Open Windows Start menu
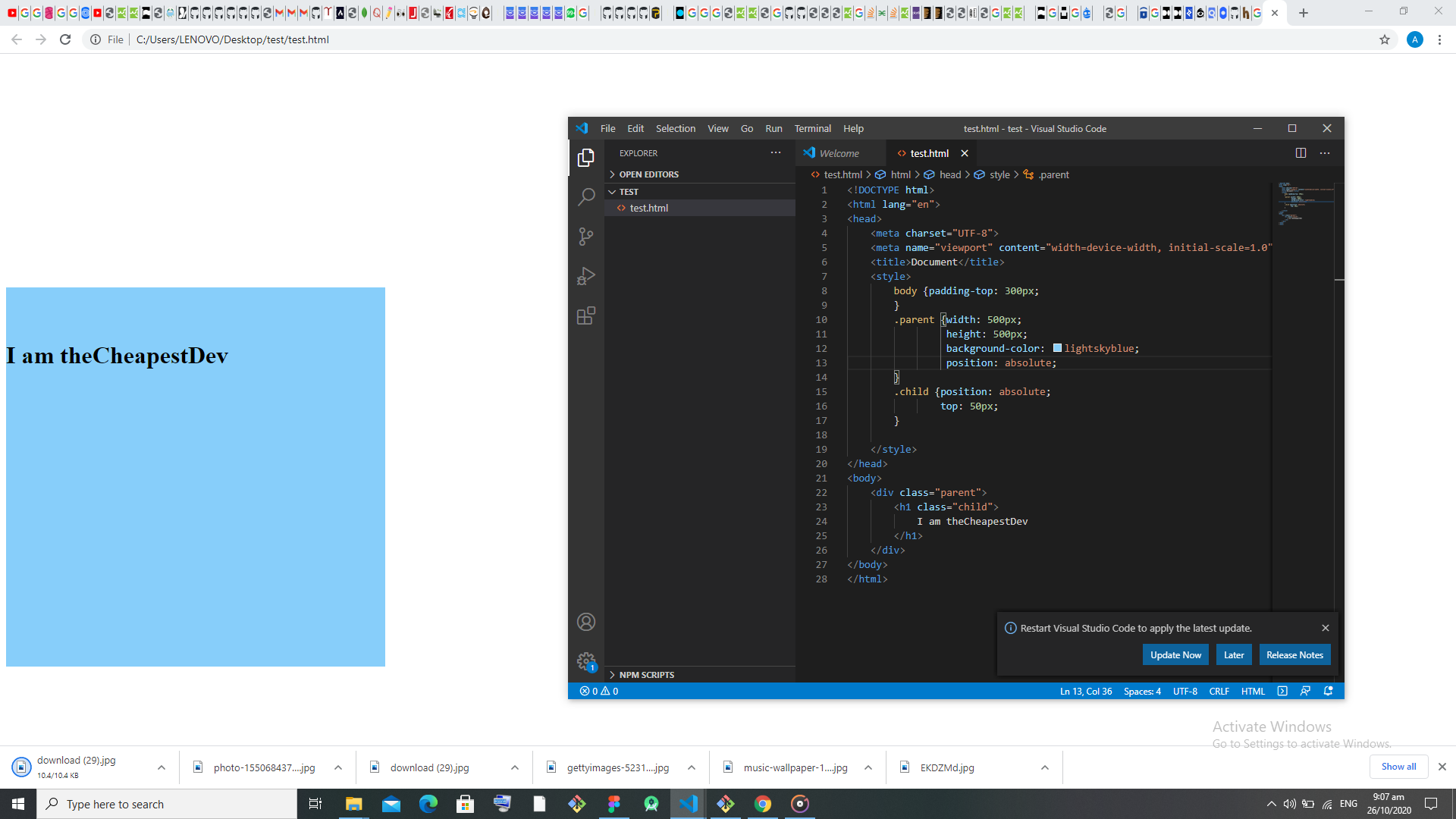The width and height of the screenshot is (1456, 819). [x=18, y=804]
